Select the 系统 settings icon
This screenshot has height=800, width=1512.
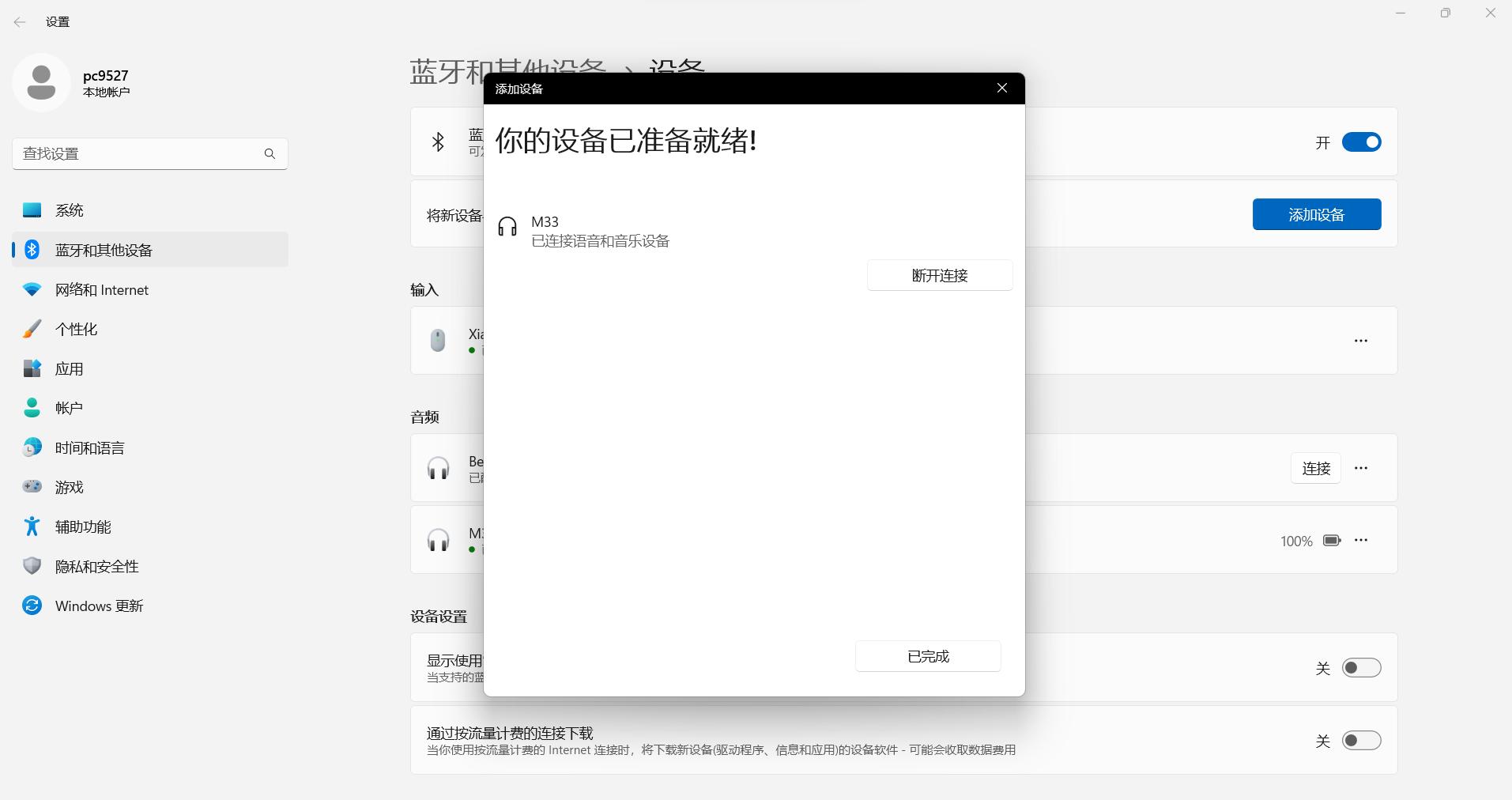point(31,209)
